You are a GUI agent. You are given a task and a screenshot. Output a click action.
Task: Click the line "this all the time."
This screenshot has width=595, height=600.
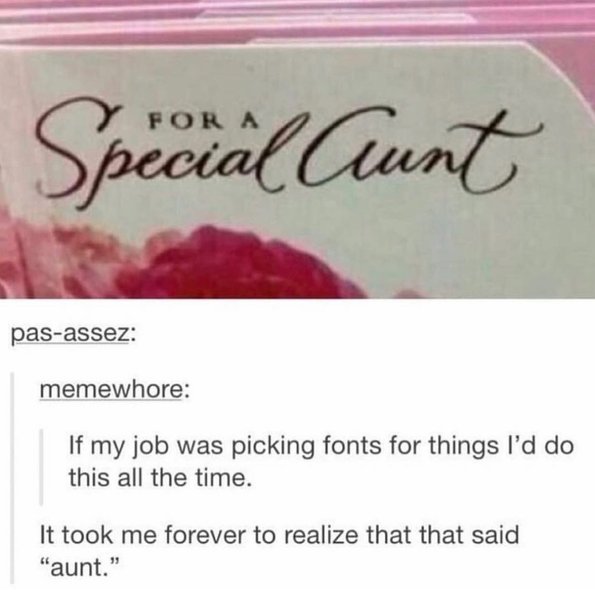click(x=160, y=478)
